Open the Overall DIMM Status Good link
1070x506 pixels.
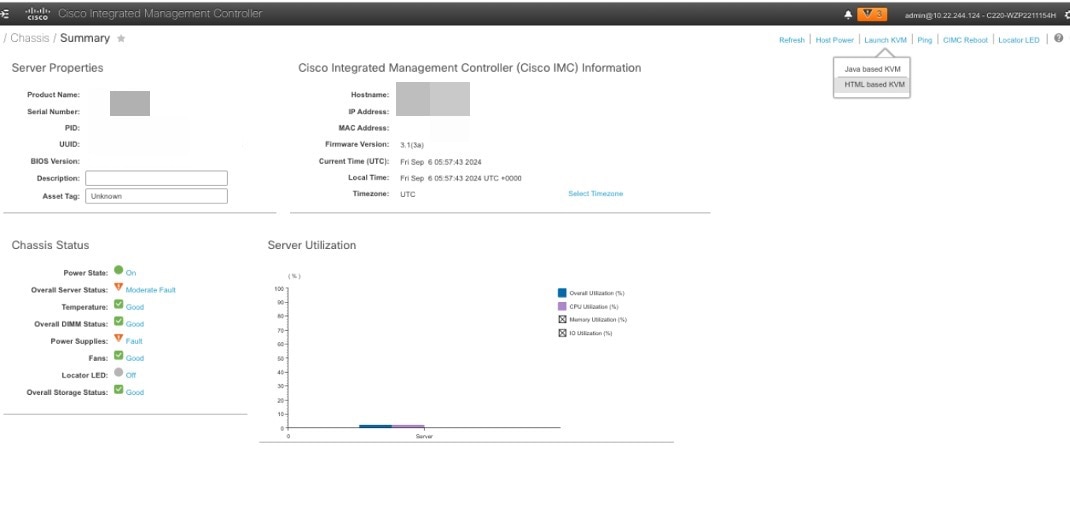(x=134, y=324)
